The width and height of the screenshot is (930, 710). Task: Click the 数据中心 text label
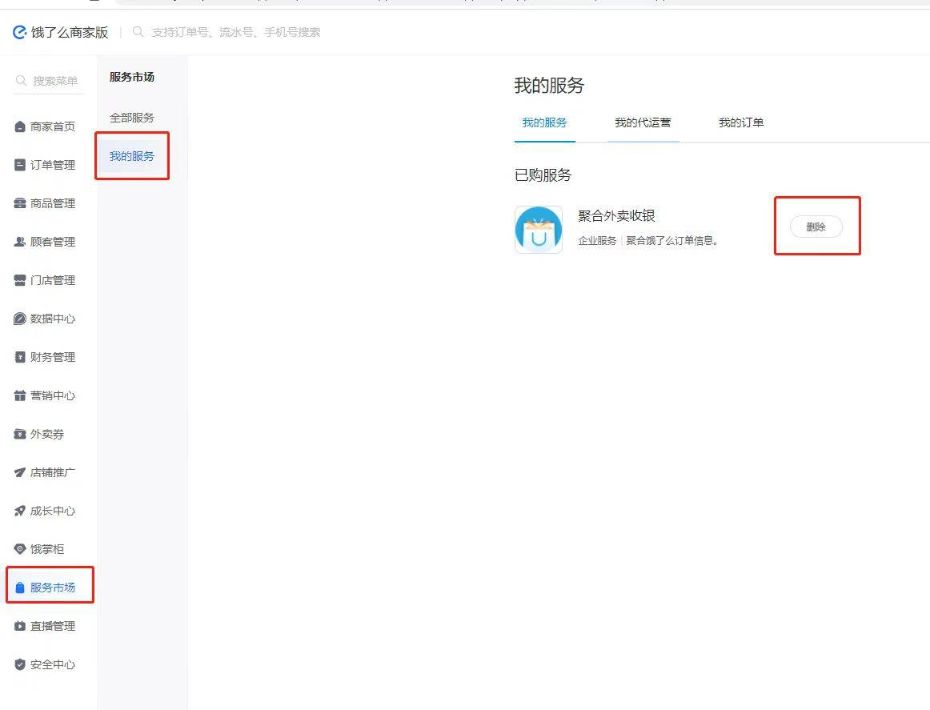[53, 319]
